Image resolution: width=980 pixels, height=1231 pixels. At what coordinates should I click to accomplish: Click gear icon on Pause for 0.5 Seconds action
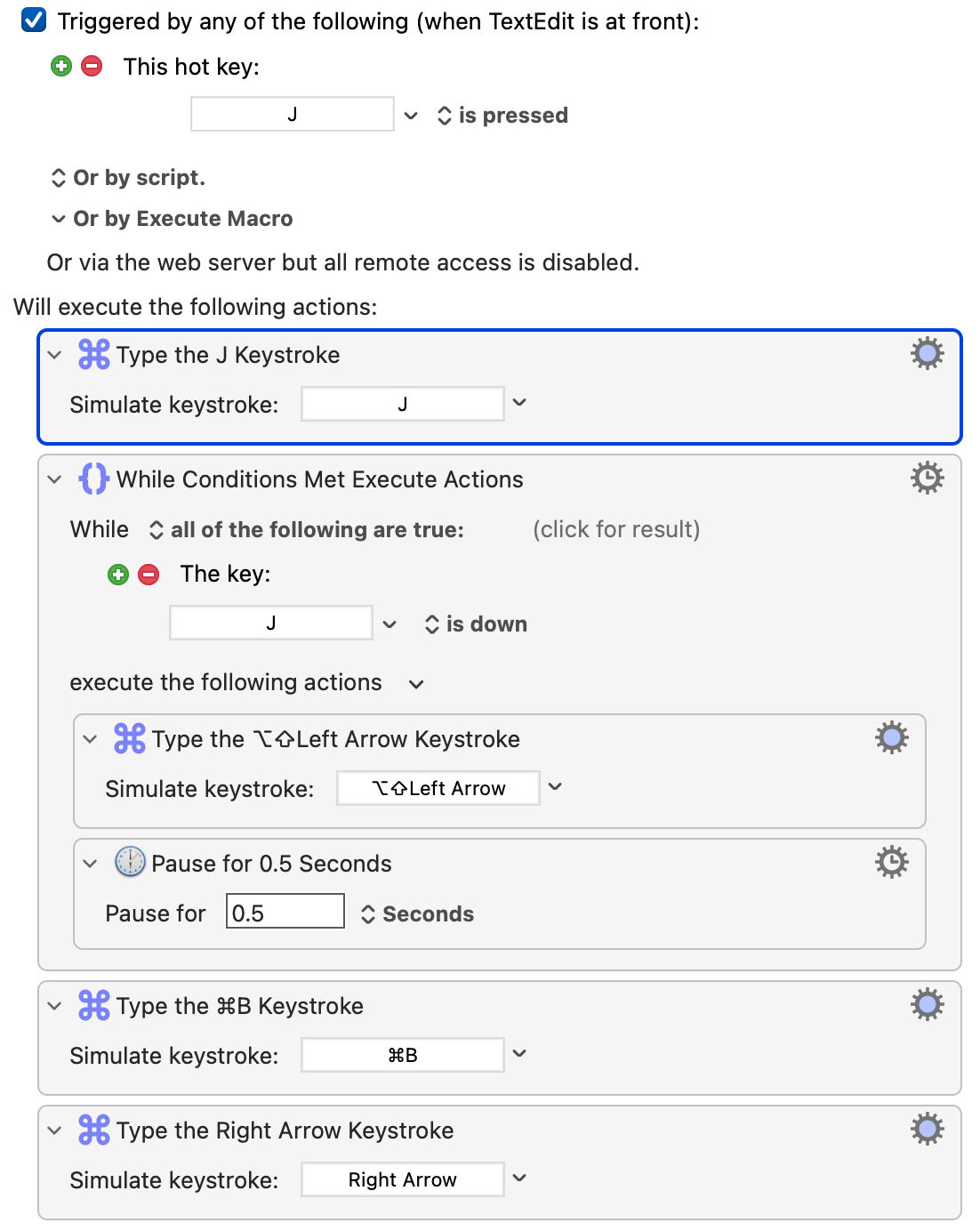point(891,863)
